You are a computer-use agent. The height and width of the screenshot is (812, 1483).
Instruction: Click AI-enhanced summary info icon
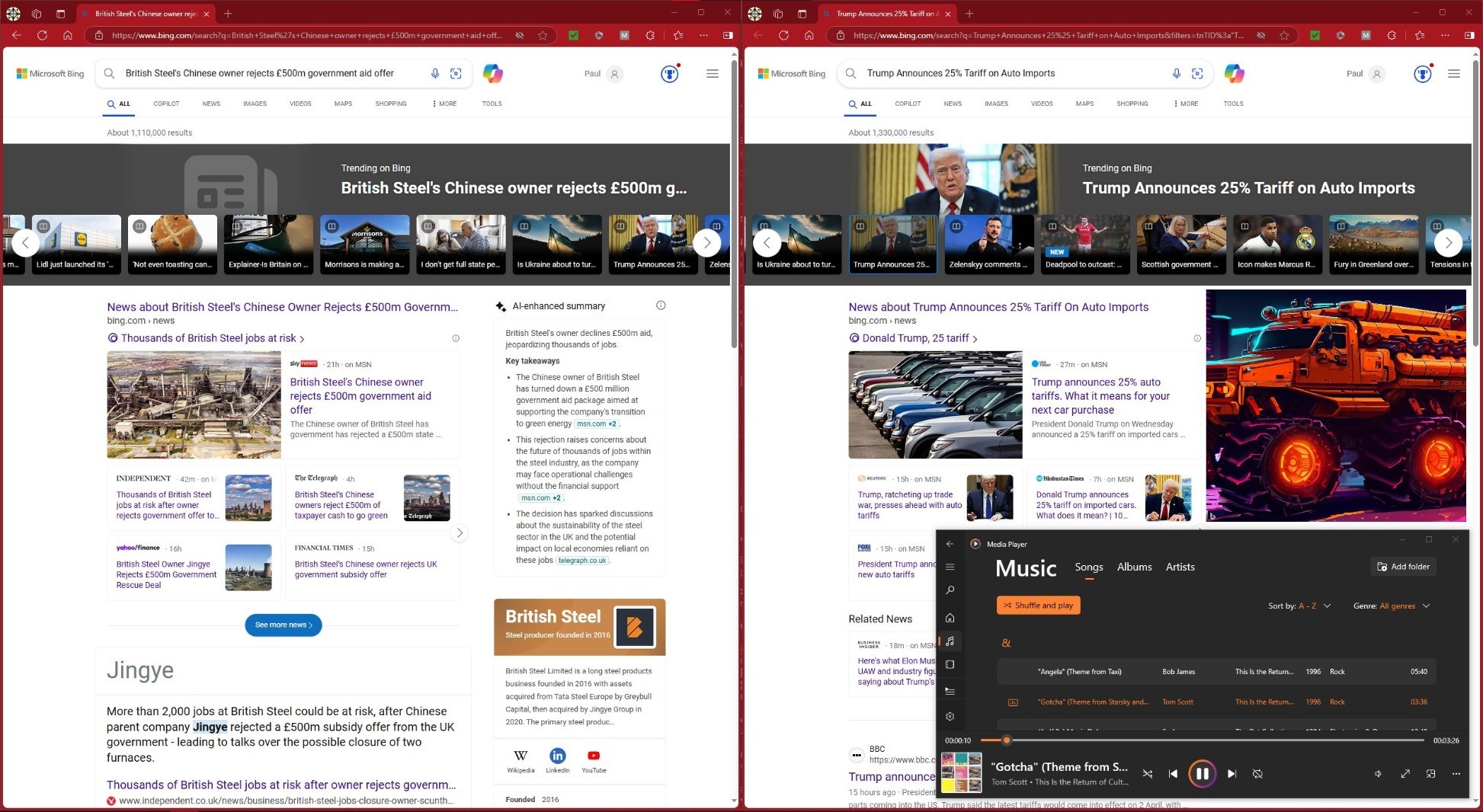(661, 305)
